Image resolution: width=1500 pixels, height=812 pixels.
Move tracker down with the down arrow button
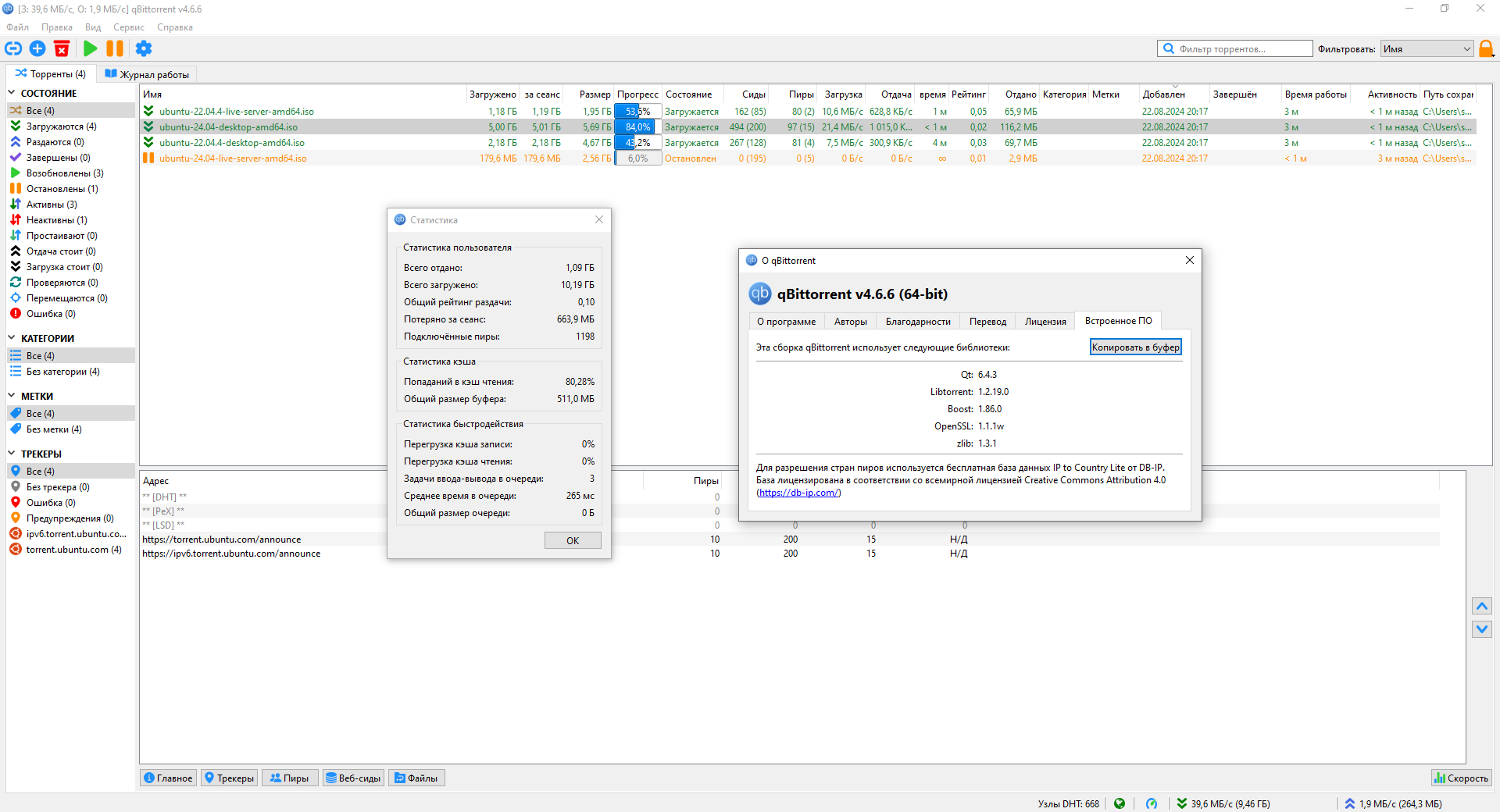[x=1482, y=629]
